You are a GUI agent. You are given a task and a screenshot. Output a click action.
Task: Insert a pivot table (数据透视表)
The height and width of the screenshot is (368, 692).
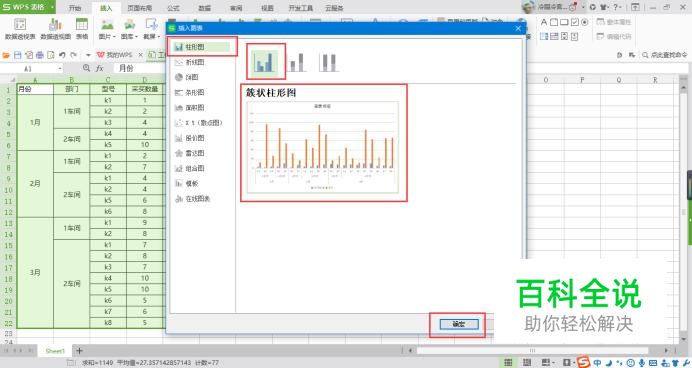[20, 29]
